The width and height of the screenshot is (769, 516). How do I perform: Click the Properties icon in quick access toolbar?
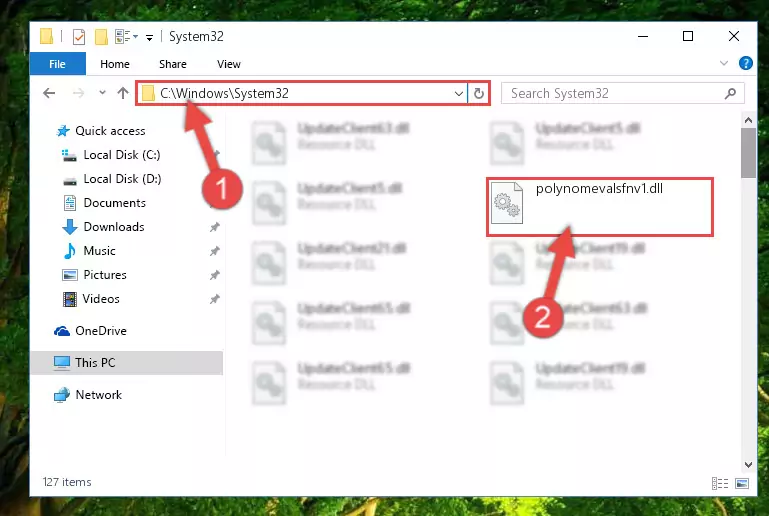click(78, 37)
